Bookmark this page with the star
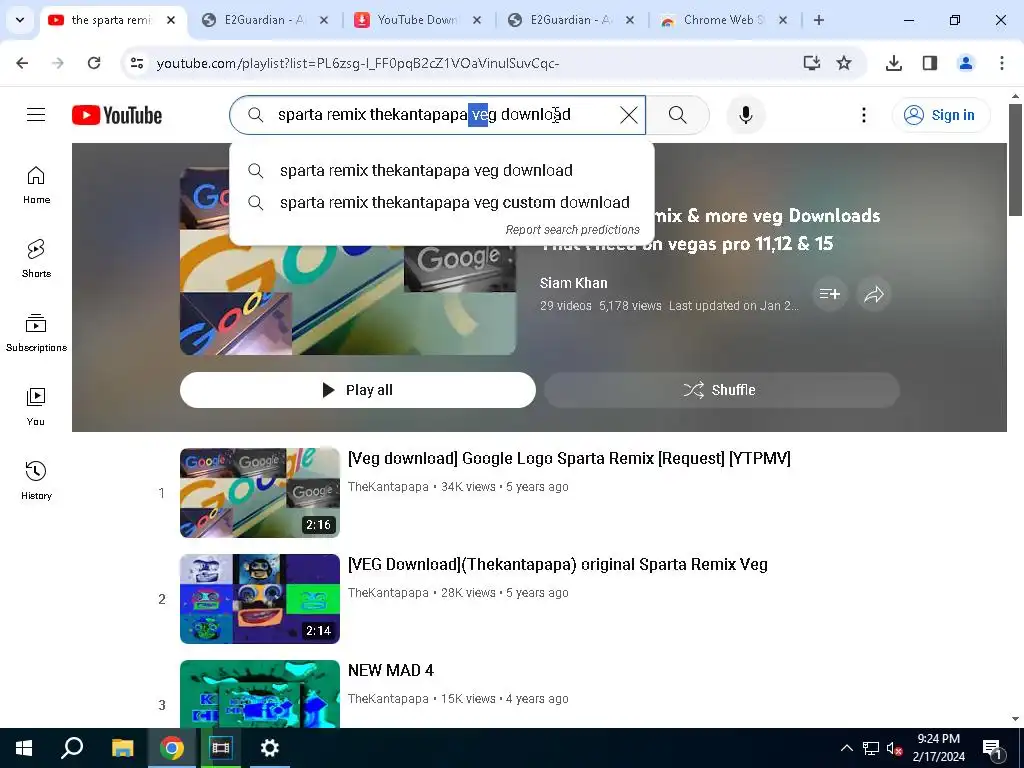The width and height of the screenshot is (1024, 768). (844, 63)
